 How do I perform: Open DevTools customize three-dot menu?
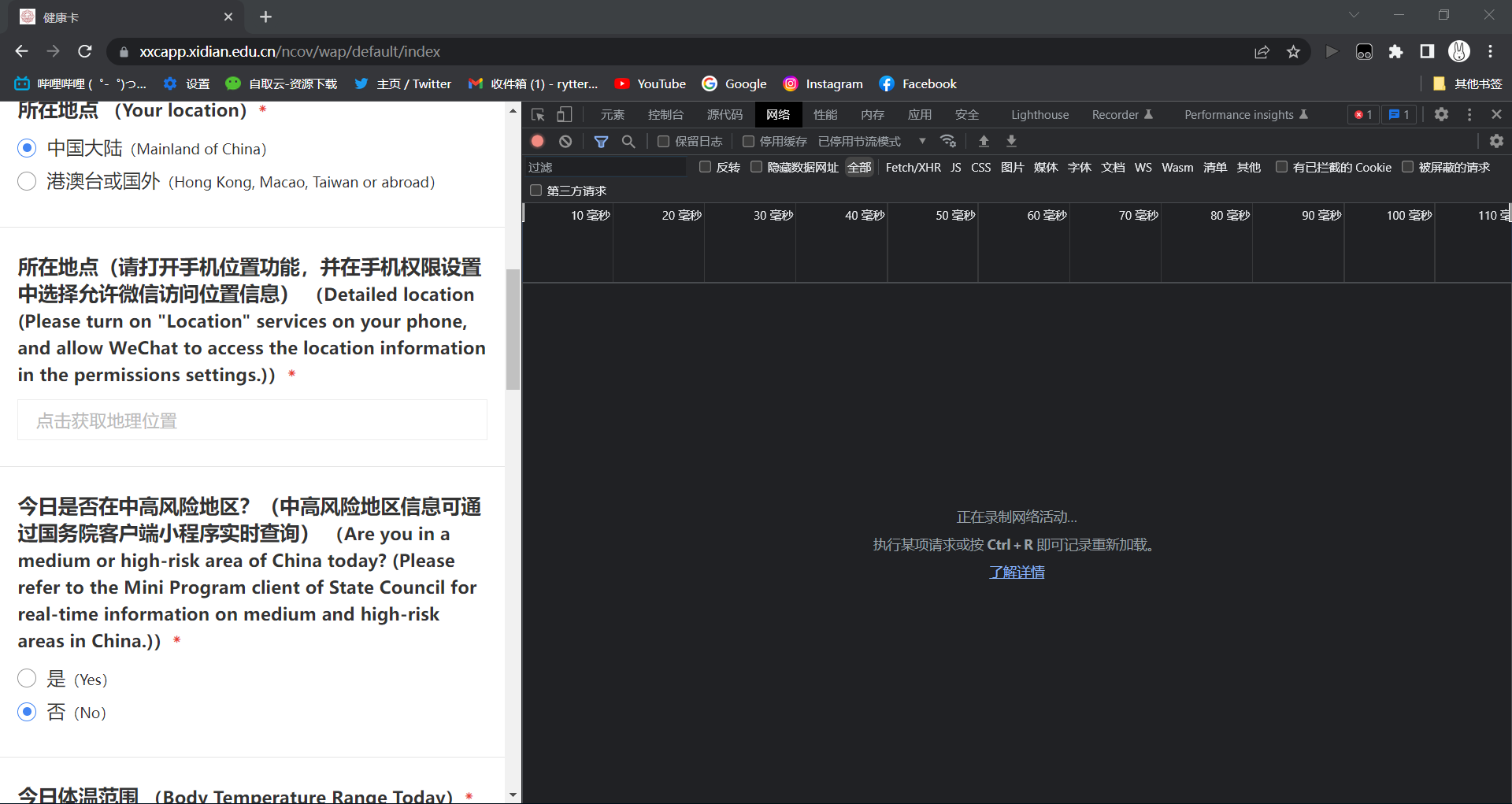coord(1469,114)
